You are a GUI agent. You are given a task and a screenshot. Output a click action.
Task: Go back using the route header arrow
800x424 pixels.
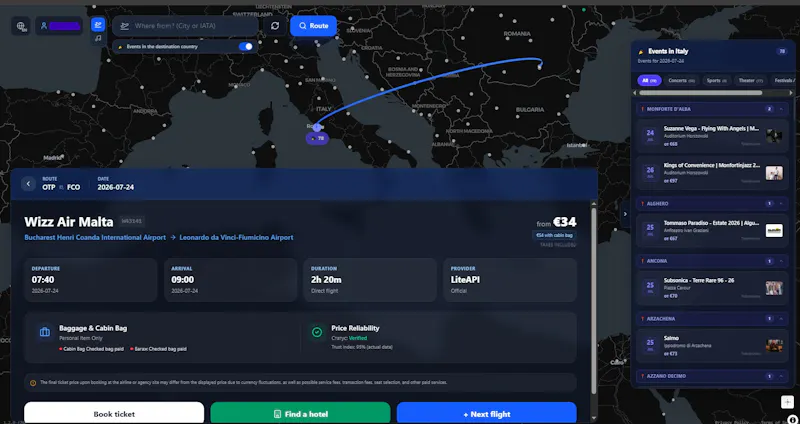29,184
